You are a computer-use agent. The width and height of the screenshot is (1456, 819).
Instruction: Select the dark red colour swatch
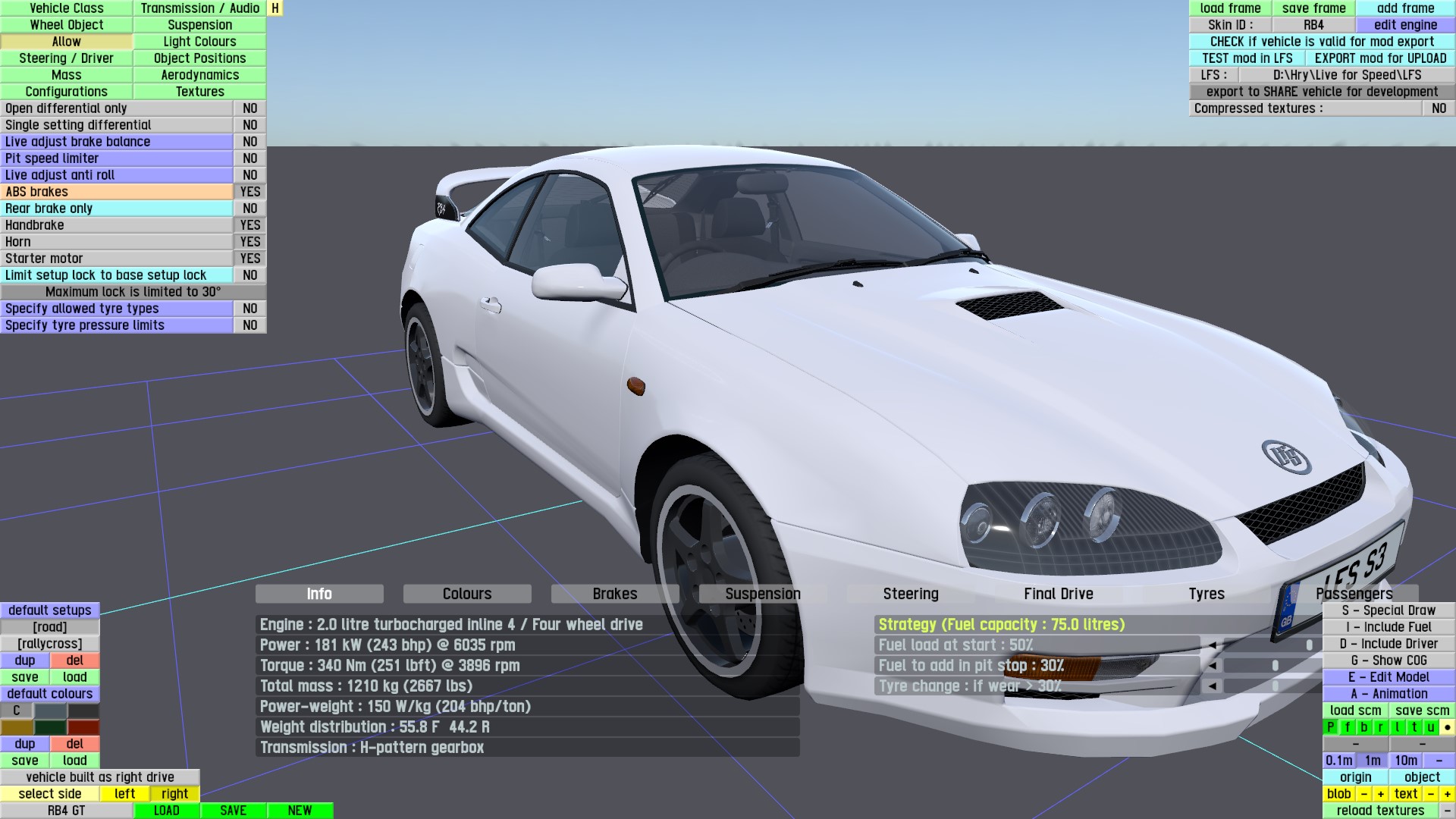(83, 727)
